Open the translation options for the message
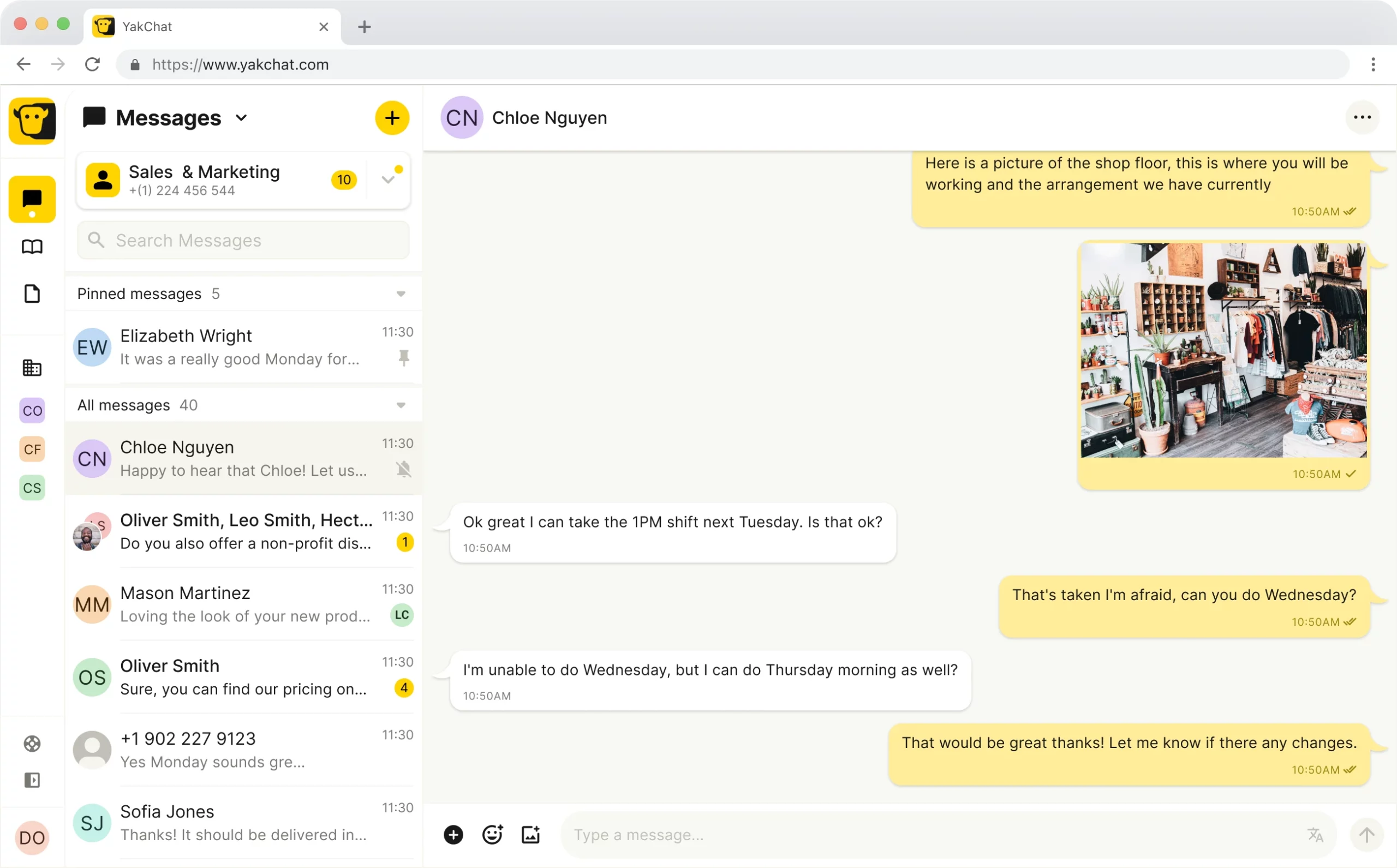 [x=1315, y=834]
